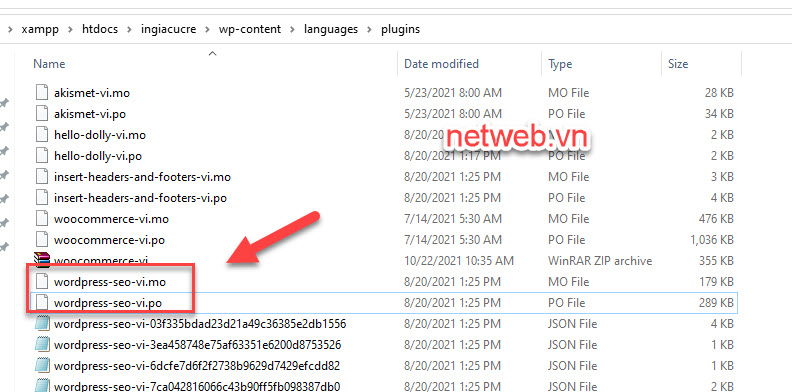
Task: Select the woocommerce-vi.po file name
Action: pos(109,240)
